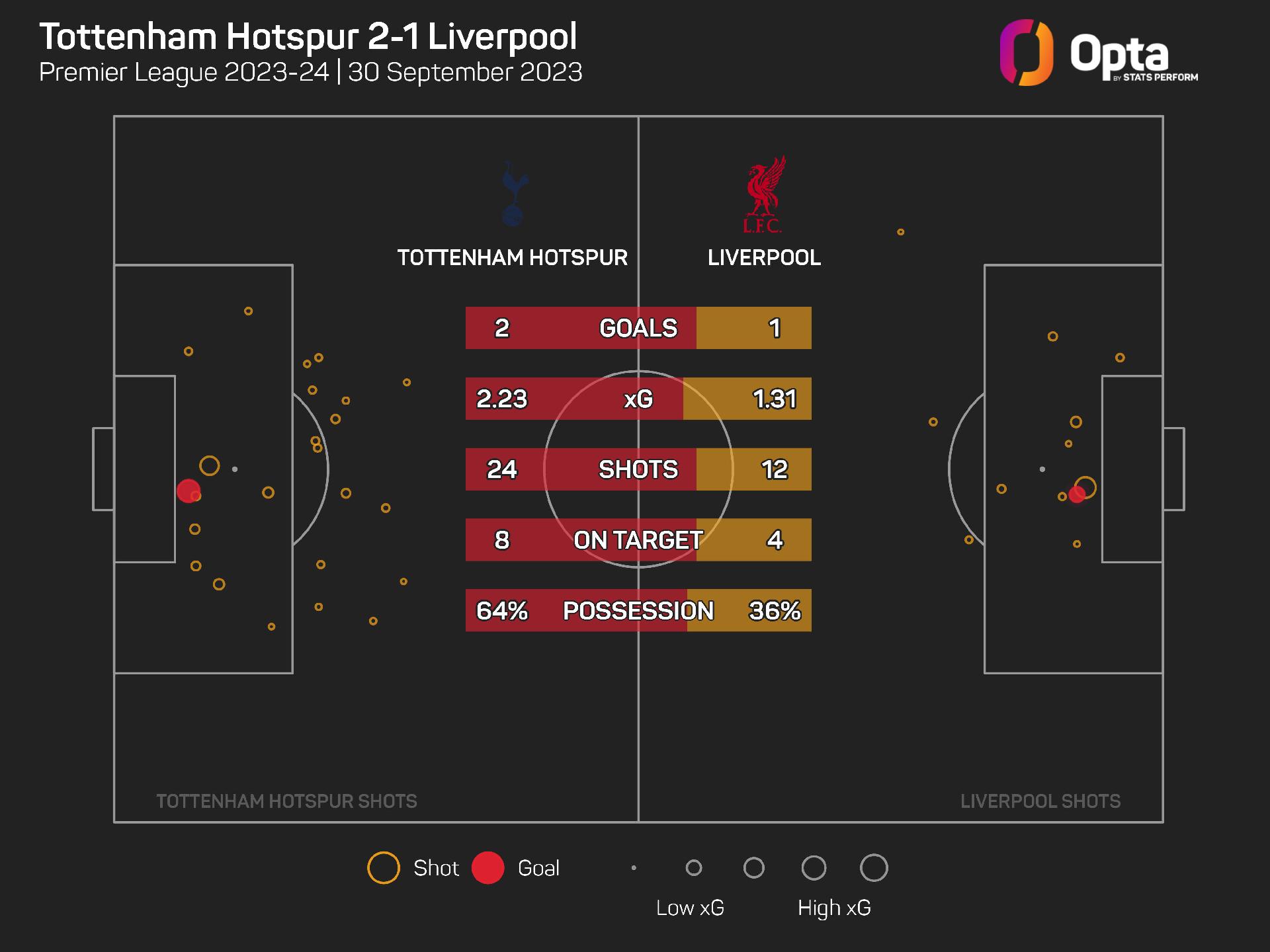Image resolution: width=1270 pixels, height=952 pixels.
Task: Select the red Tottenham goal marker
Action: tap(189, 491)
